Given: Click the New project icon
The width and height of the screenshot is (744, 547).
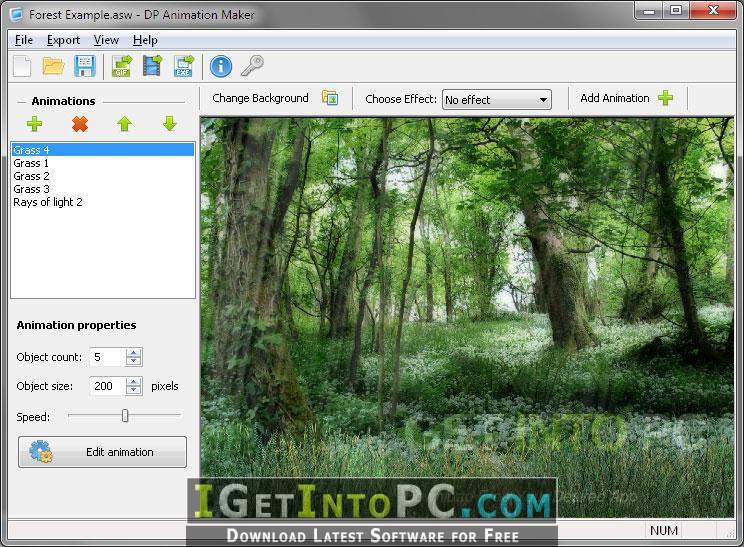Looking at the screenshot, I should (22, 66).
